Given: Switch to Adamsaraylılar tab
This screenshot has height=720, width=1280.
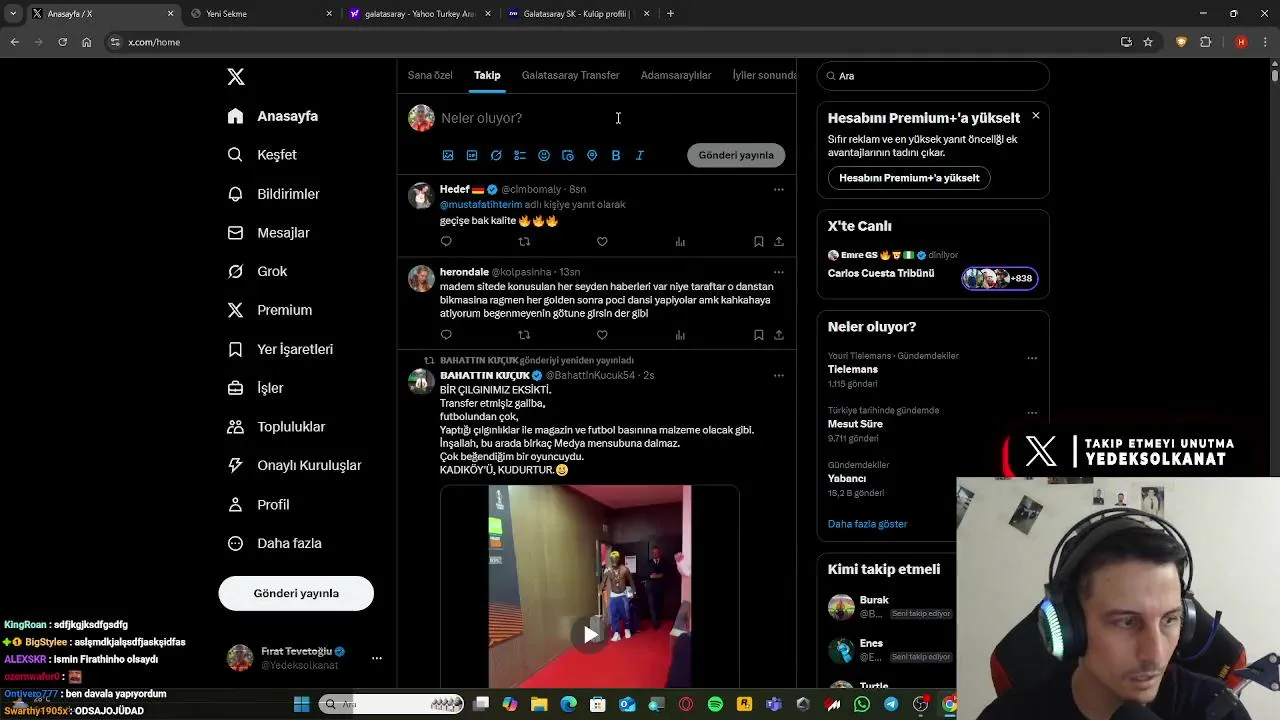Looking at the screenshot, I should [676, 75].
